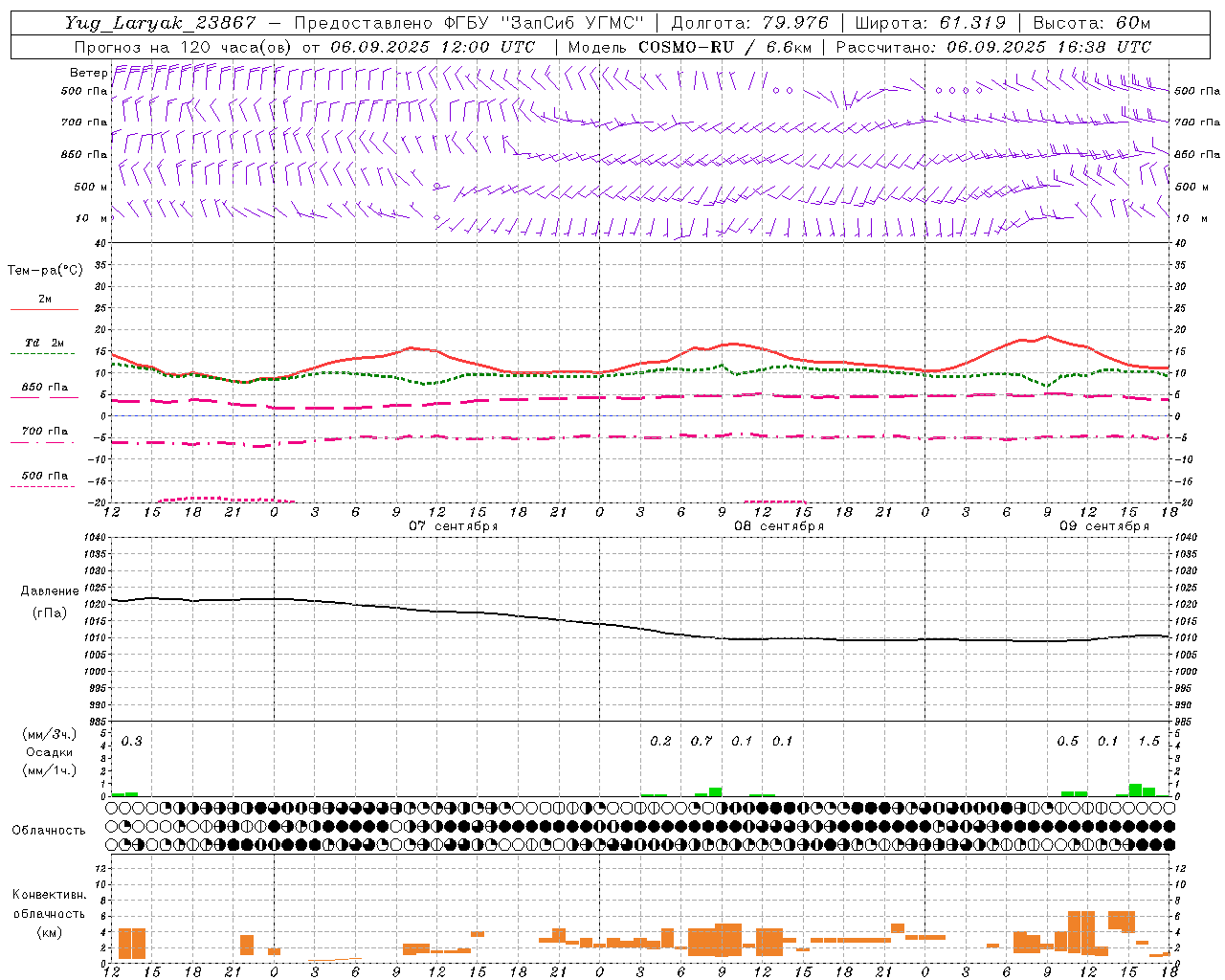Click the 0.2 precipitation total

[660, 741]
